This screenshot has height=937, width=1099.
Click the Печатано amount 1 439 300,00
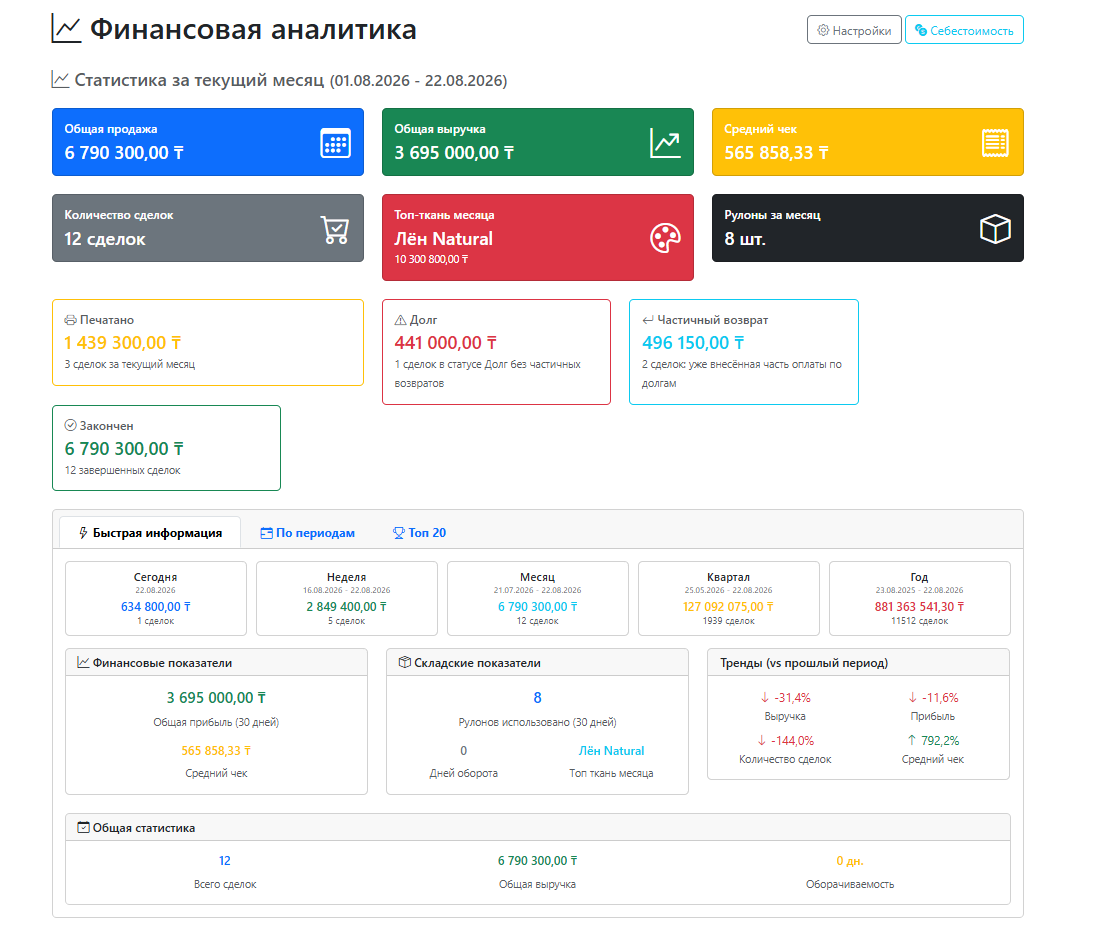pyautogui.click(x=123, y=343)
